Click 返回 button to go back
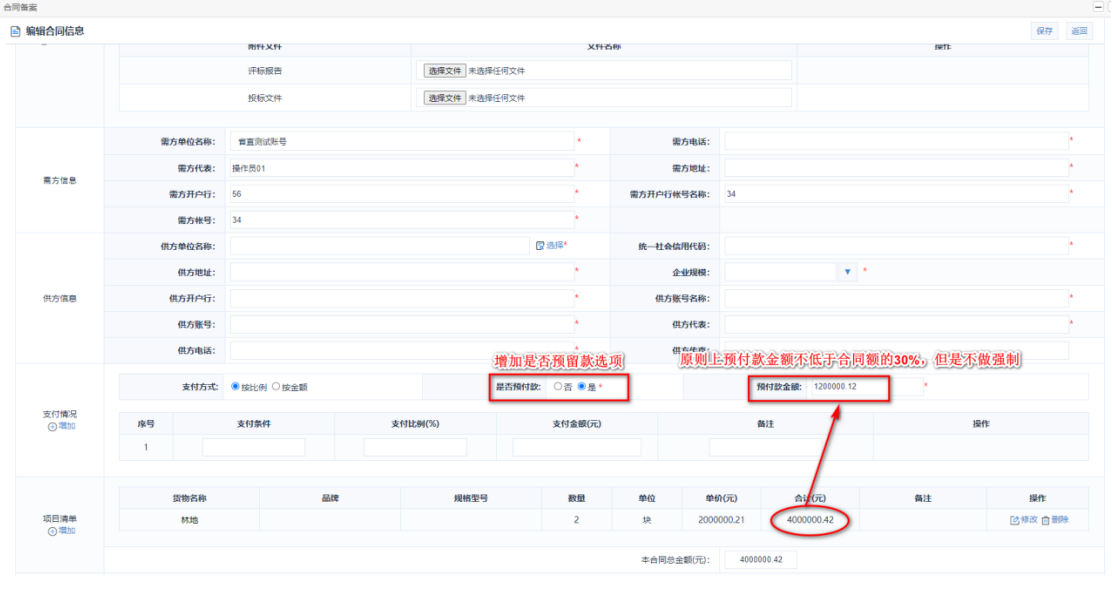Viewport: 1112px width, 592px height. [x=1079, y=31]
